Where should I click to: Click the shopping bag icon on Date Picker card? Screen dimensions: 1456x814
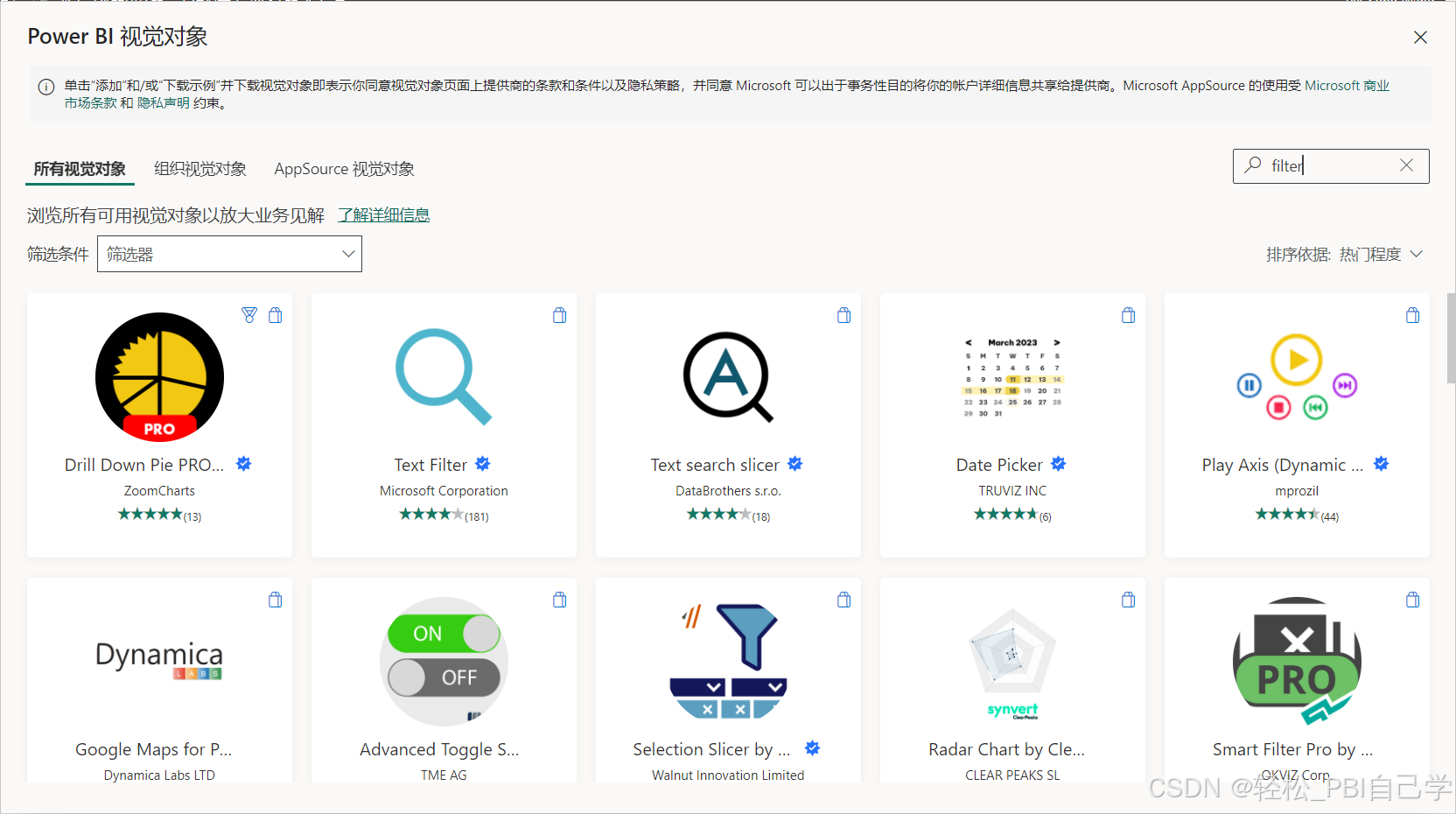pos(1129,315)
